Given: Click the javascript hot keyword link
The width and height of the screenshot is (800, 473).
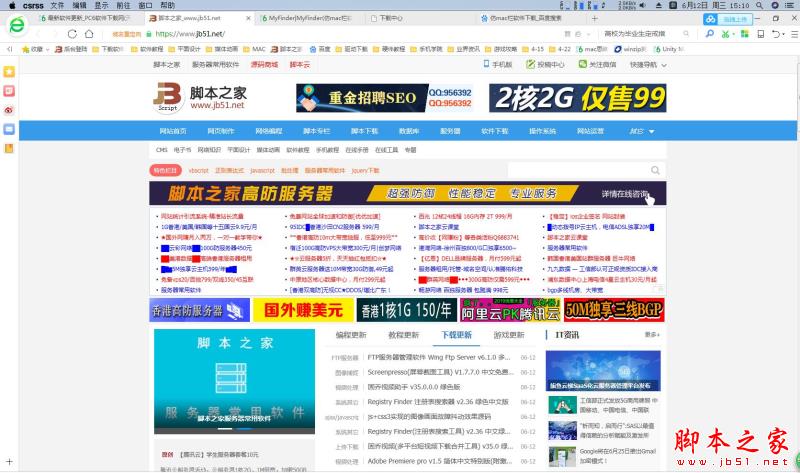Looking at the screenshot, I should point(262,170).
